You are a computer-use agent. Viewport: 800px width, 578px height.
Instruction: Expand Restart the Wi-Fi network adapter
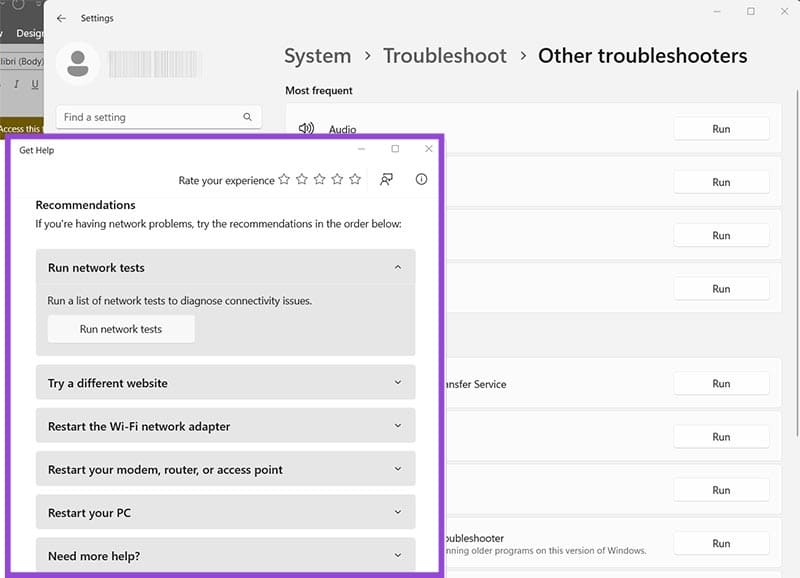[x=398, y=425]
